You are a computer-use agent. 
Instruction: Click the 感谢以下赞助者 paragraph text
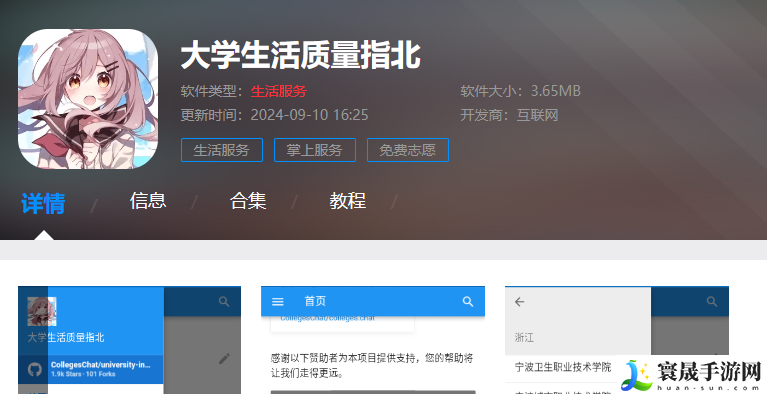click(372, 365)
